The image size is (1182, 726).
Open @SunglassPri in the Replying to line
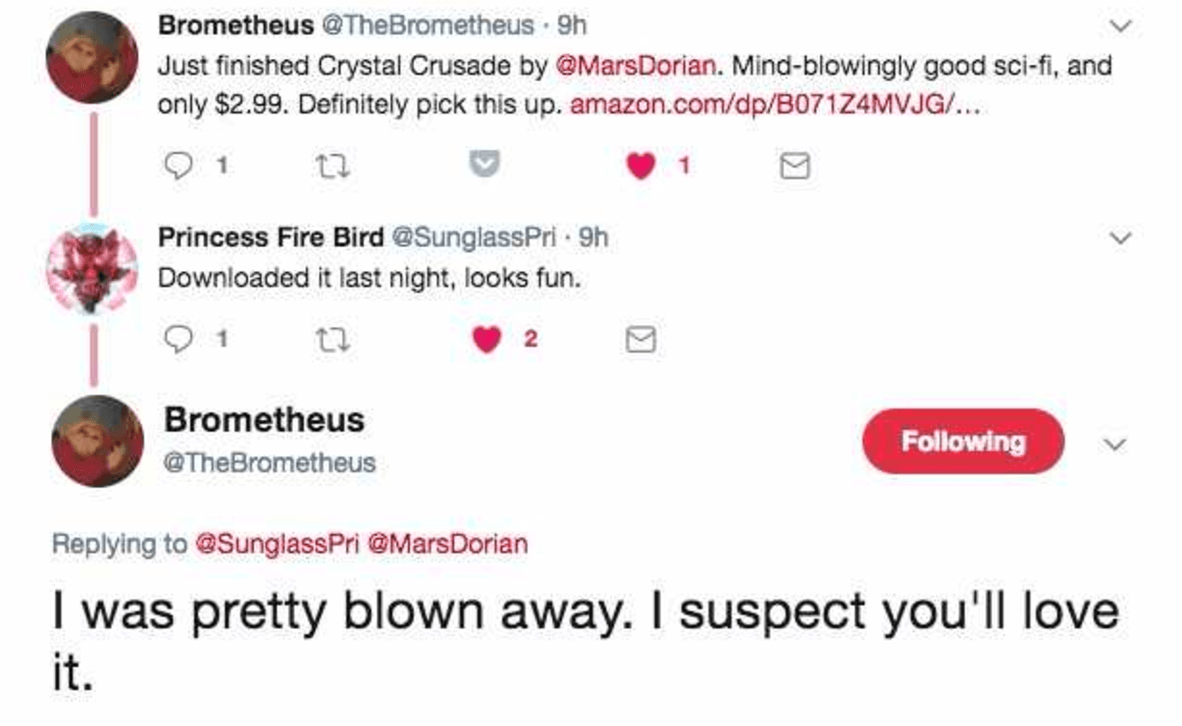point(275,543)
